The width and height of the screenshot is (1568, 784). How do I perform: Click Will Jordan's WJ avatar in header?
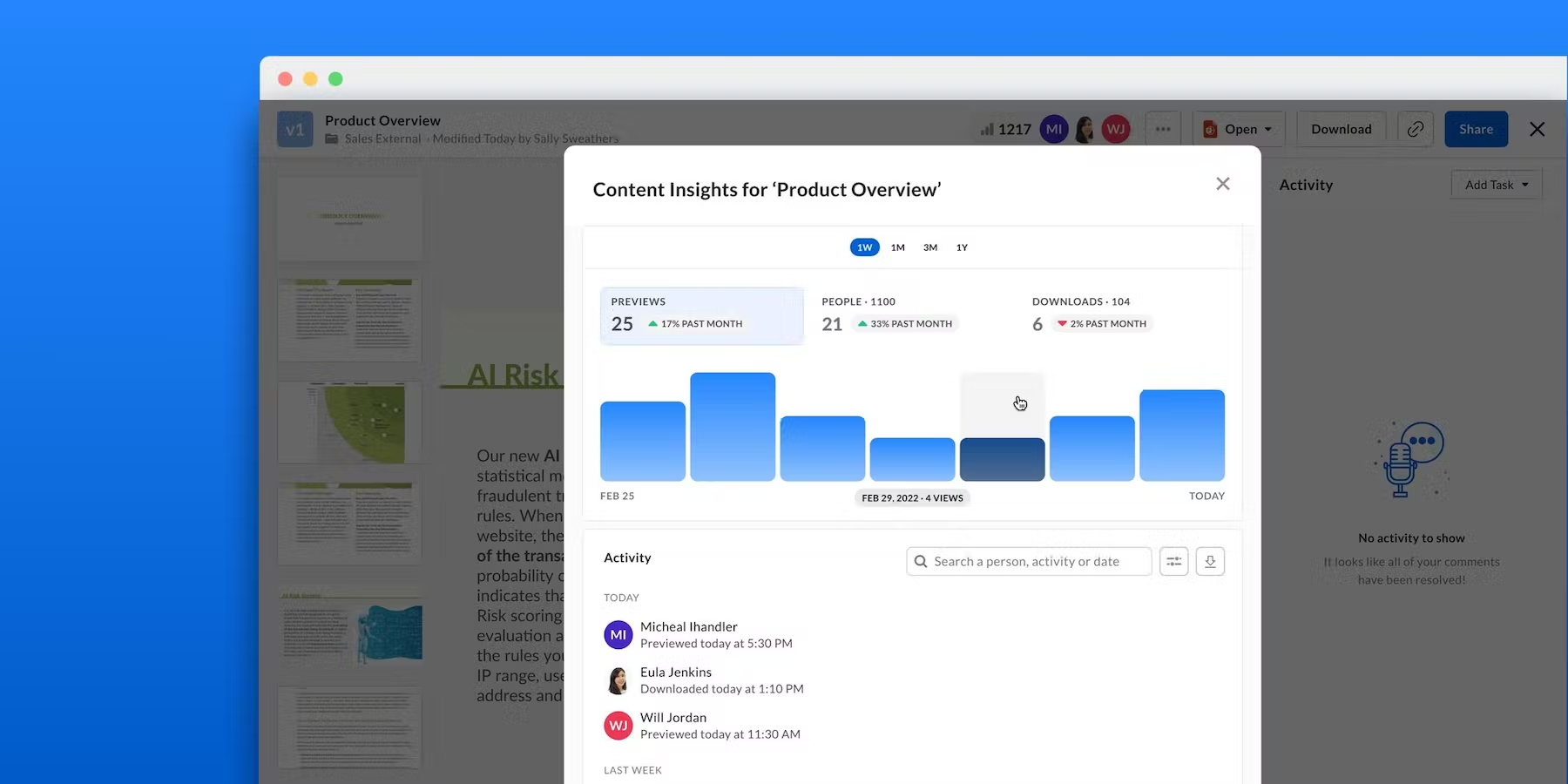pyautogui.click(x=1116, y=129)
